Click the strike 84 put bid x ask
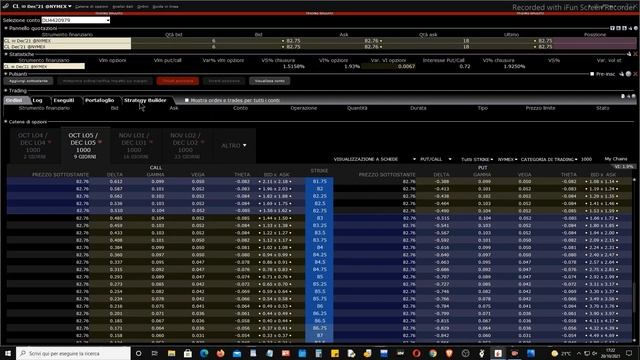The image size is (640, 360). pos(601,247)
